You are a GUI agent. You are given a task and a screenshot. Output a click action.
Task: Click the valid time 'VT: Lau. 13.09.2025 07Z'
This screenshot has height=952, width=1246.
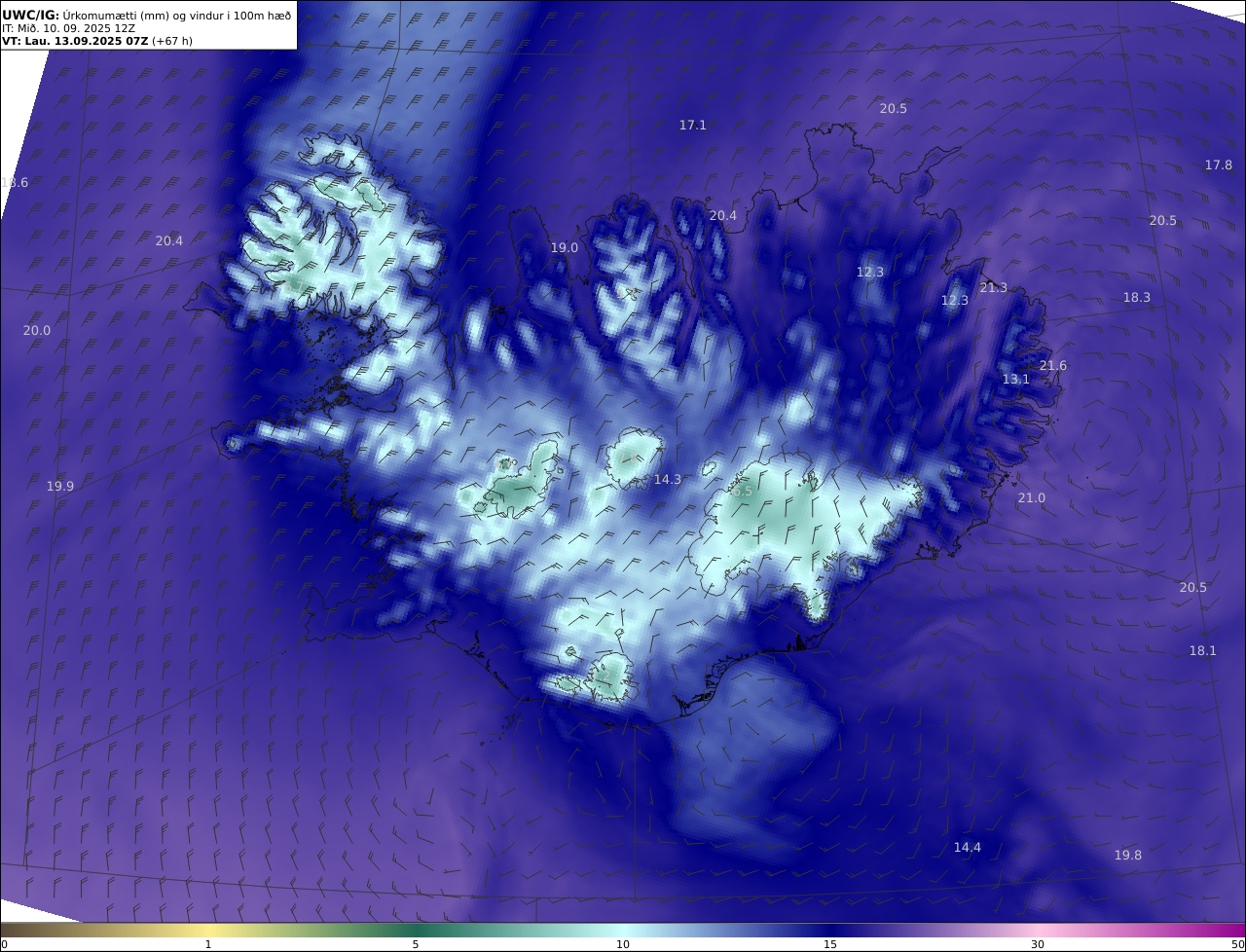coord(75,41)
